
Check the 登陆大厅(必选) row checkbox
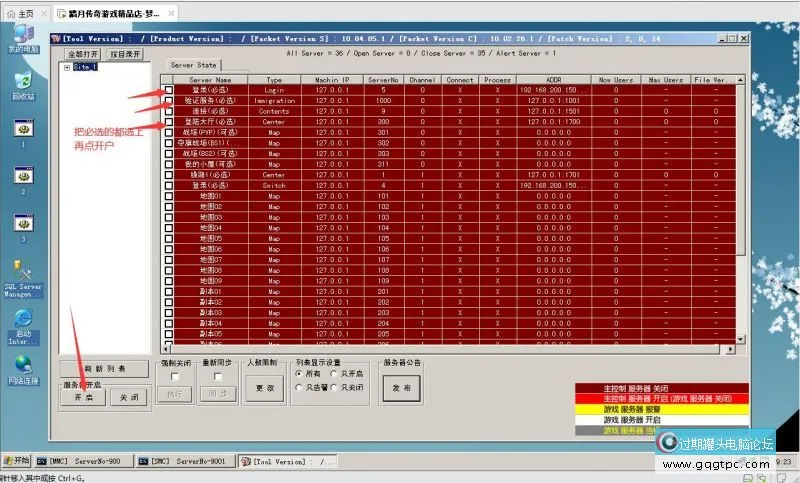[x=168, y=122]
